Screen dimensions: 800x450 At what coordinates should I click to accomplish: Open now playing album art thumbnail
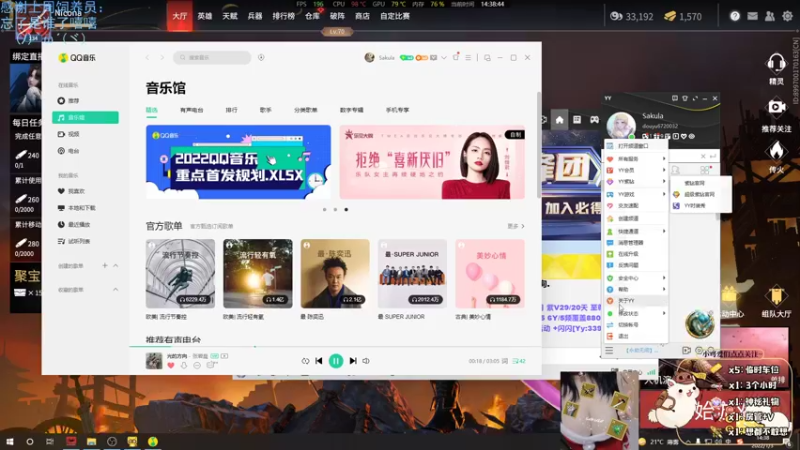[x=154, y=360]
